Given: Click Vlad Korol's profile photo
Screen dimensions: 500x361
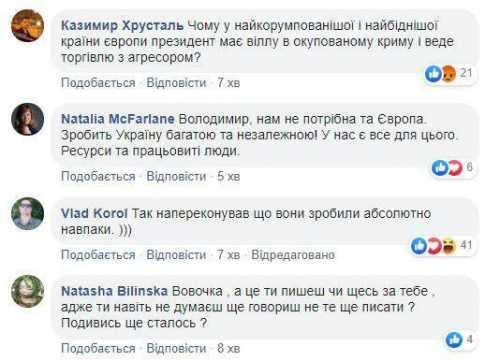Looking at the screenshot, I should click(28, 214).
